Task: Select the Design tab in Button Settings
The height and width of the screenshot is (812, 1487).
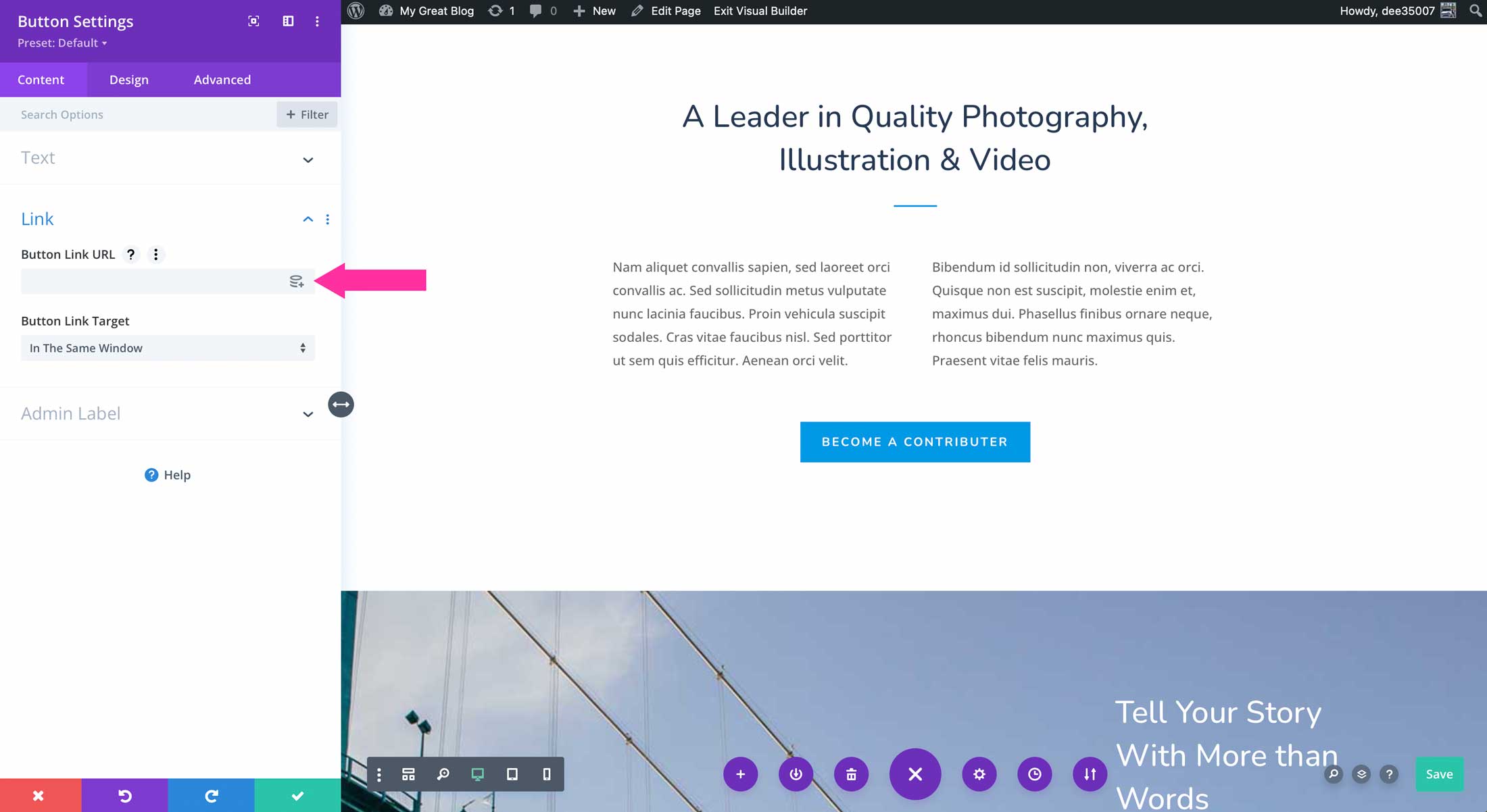Action: tap(128, 79)
